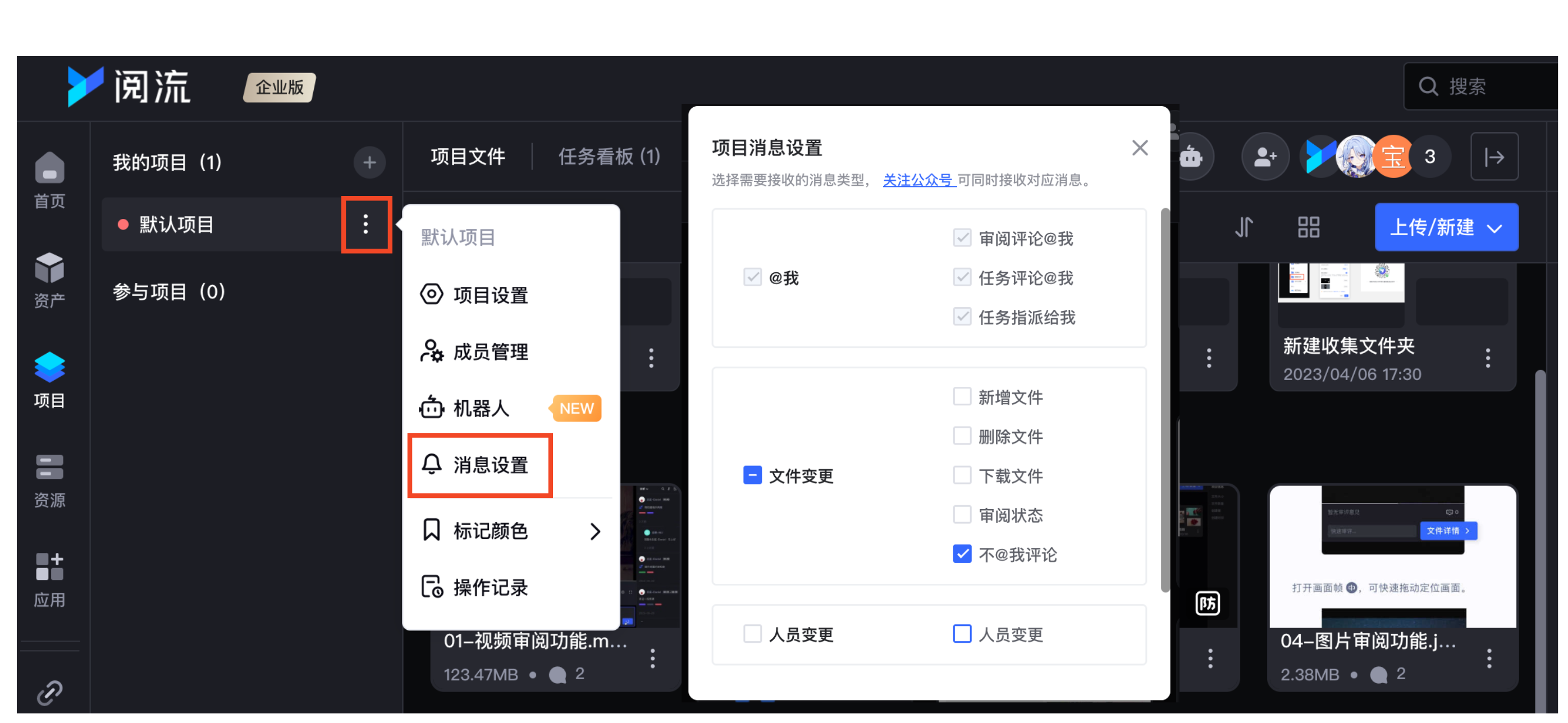Screen dimensions: 1568x723
Task: Enable 新增文件 notifications
Action: (x=962, y=397)
